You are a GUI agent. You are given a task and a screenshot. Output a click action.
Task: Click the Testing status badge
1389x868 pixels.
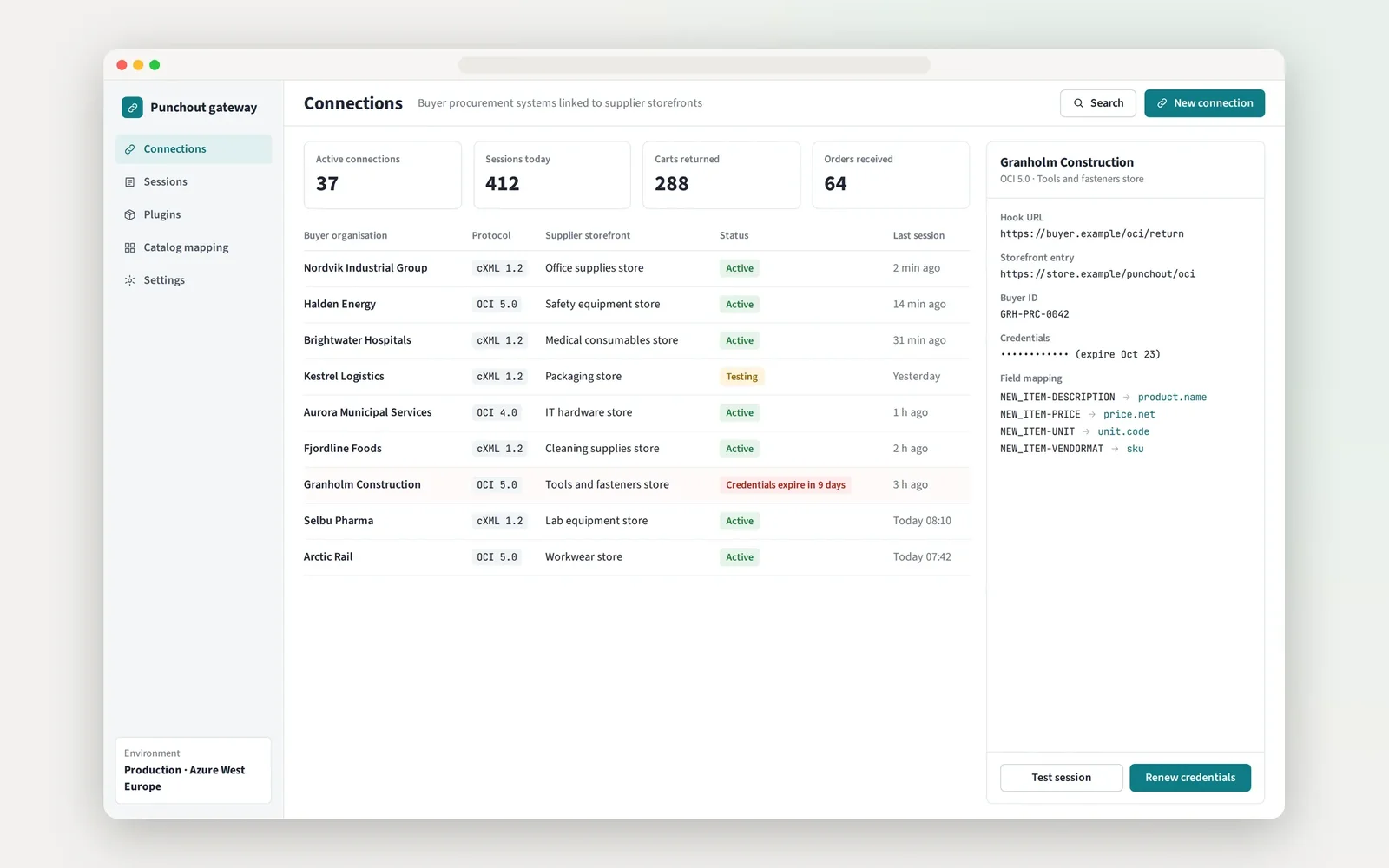click(x=742, y=377)
